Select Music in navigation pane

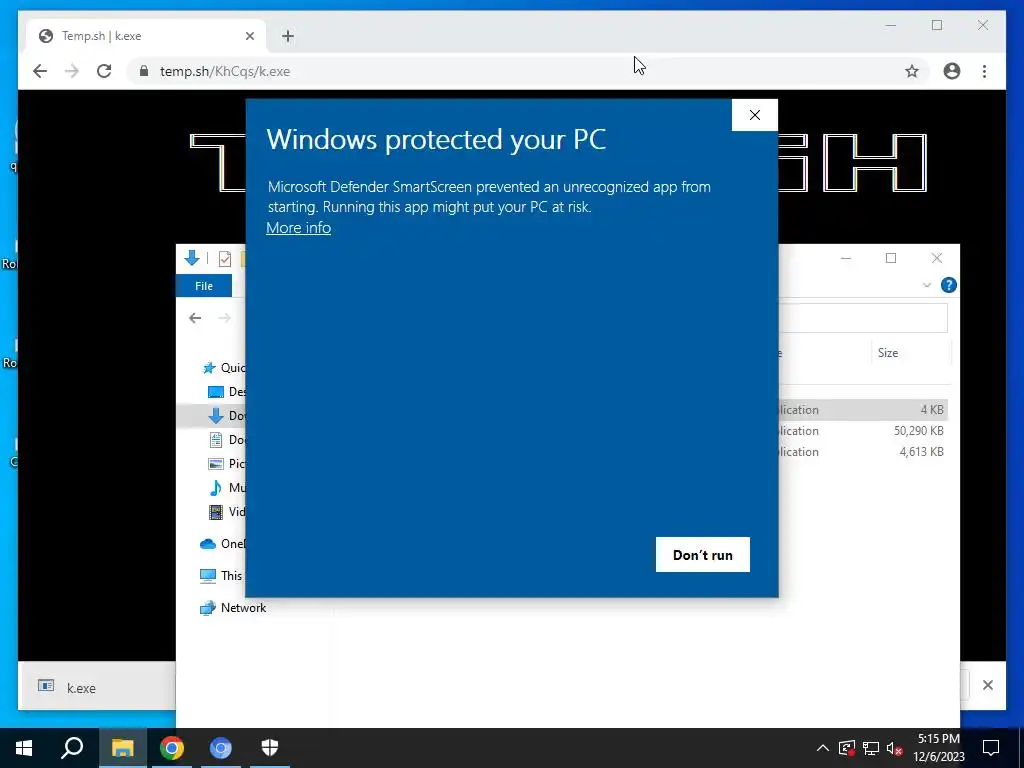[x=226, y=487]
